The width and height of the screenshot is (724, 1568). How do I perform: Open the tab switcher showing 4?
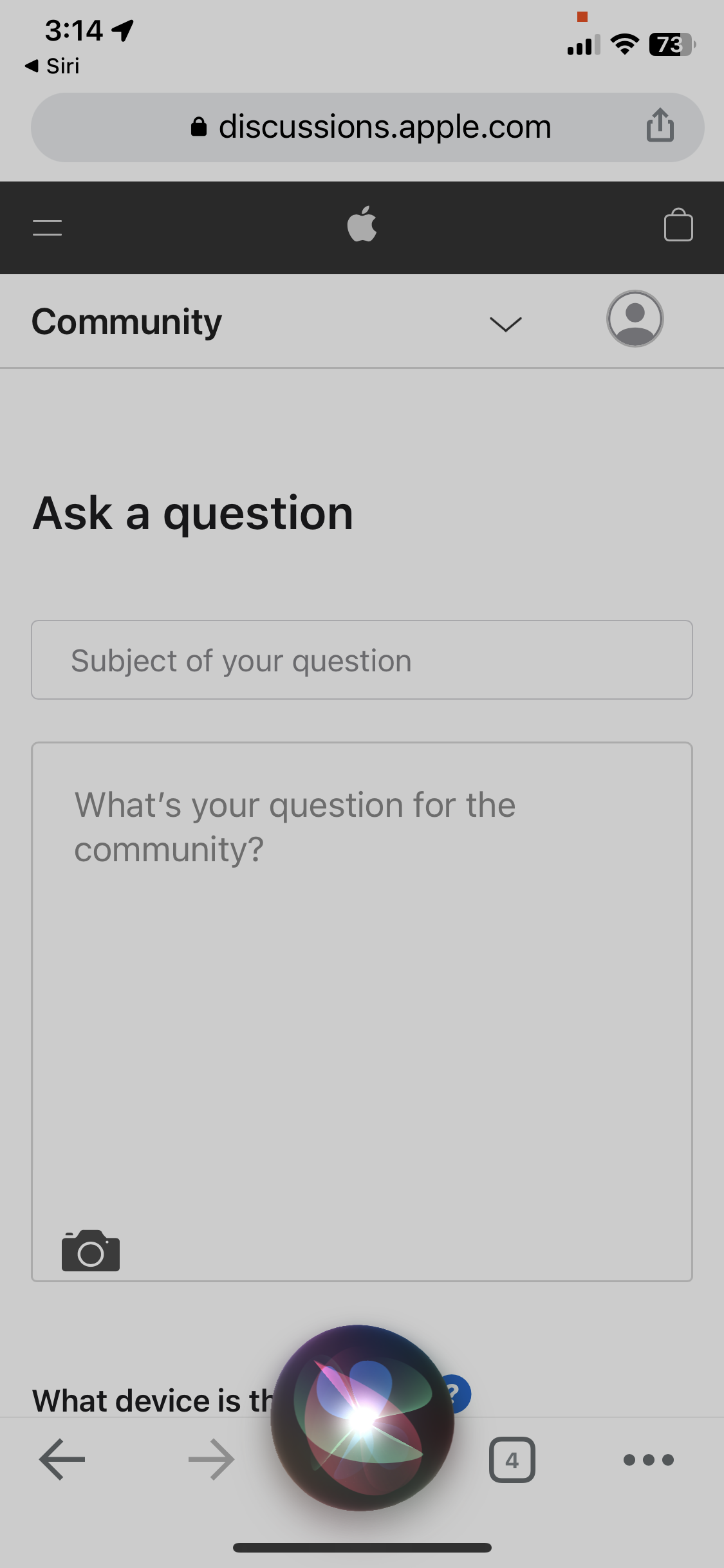click(x=512, y=1459)
